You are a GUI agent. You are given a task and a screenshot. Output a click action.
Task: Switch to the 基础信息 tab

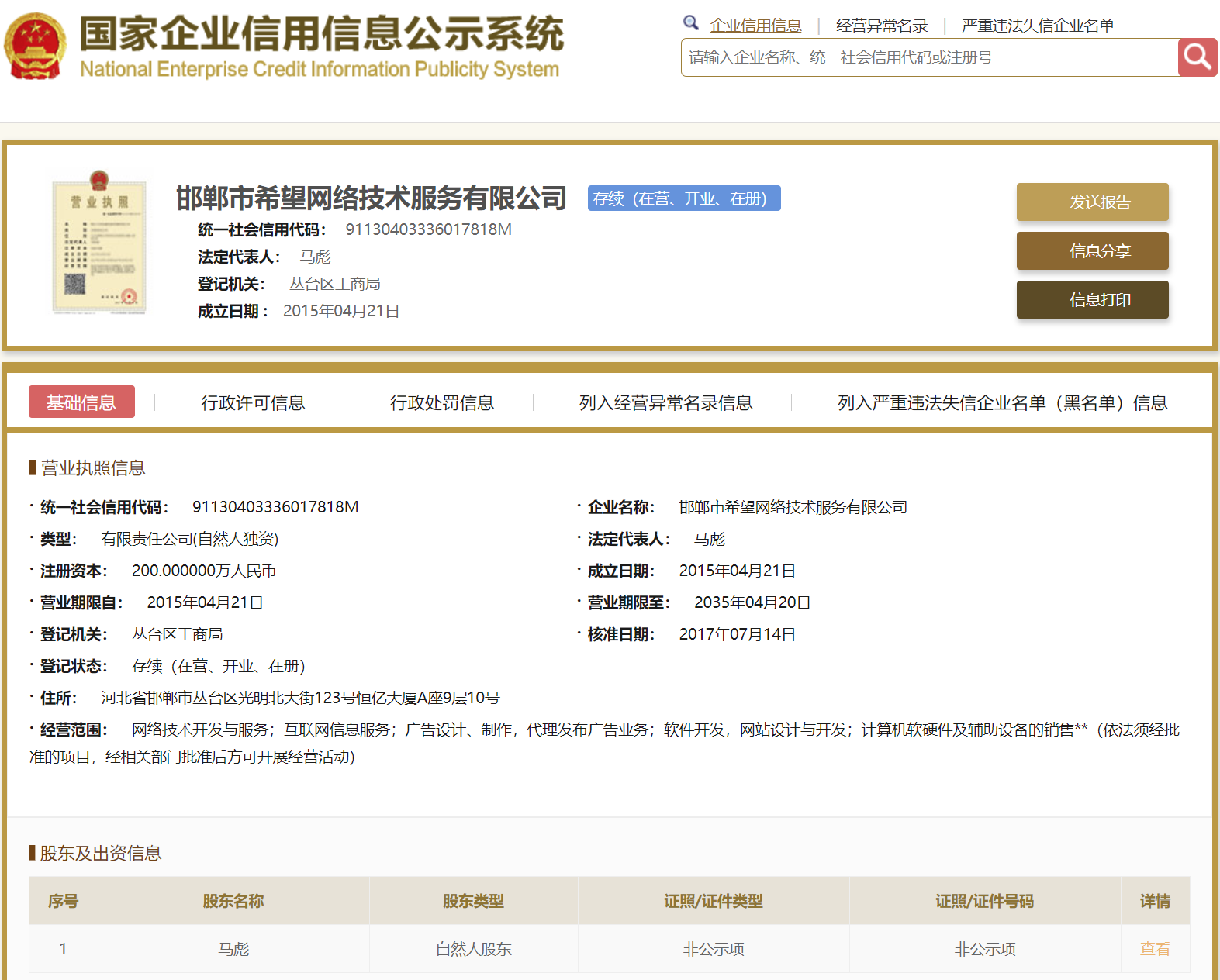coord(81,402)
